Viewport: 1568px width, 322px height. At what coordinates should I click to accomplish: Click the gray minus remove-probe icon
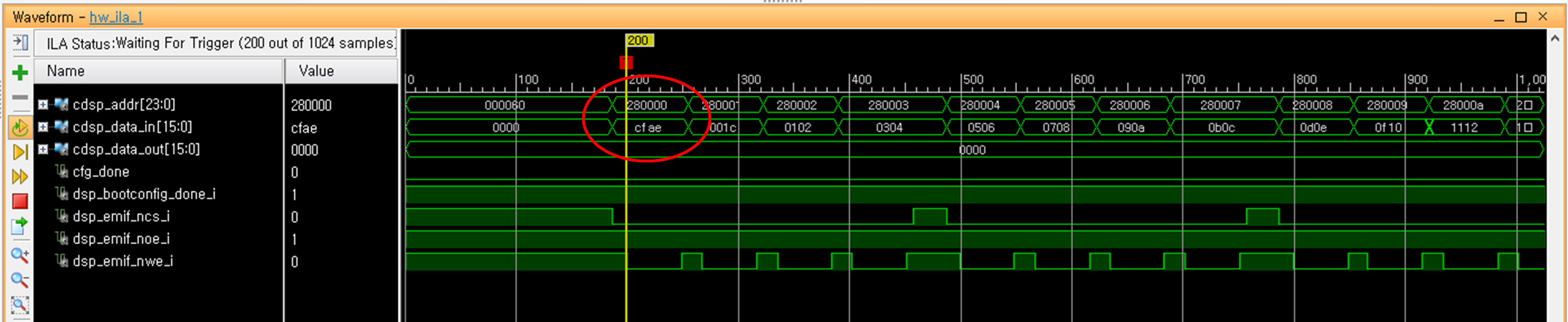[20, 97]
